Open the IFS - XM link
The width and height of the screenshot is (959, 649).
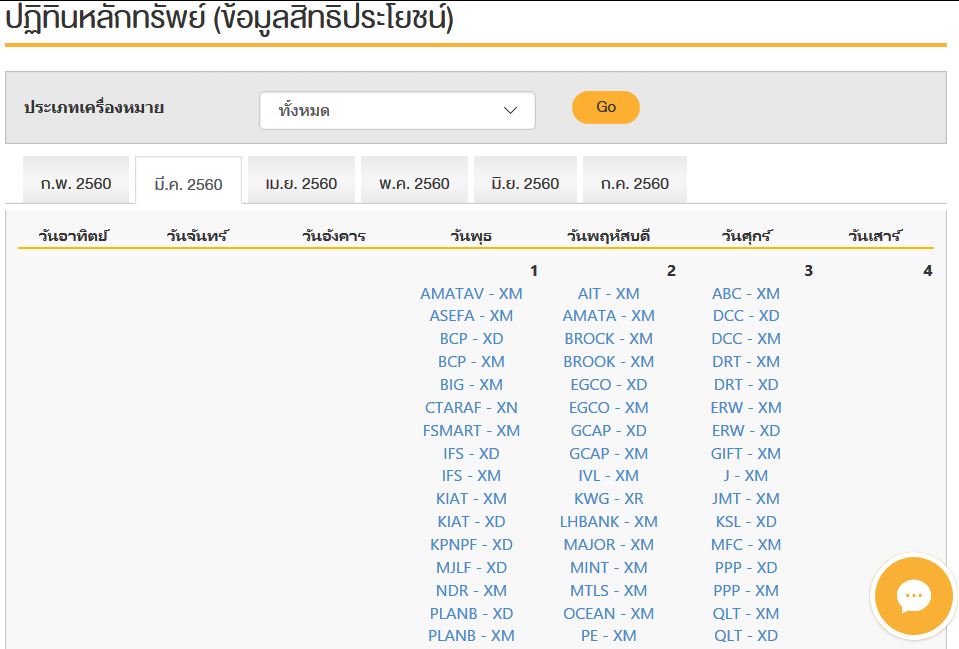pos(471,475)
